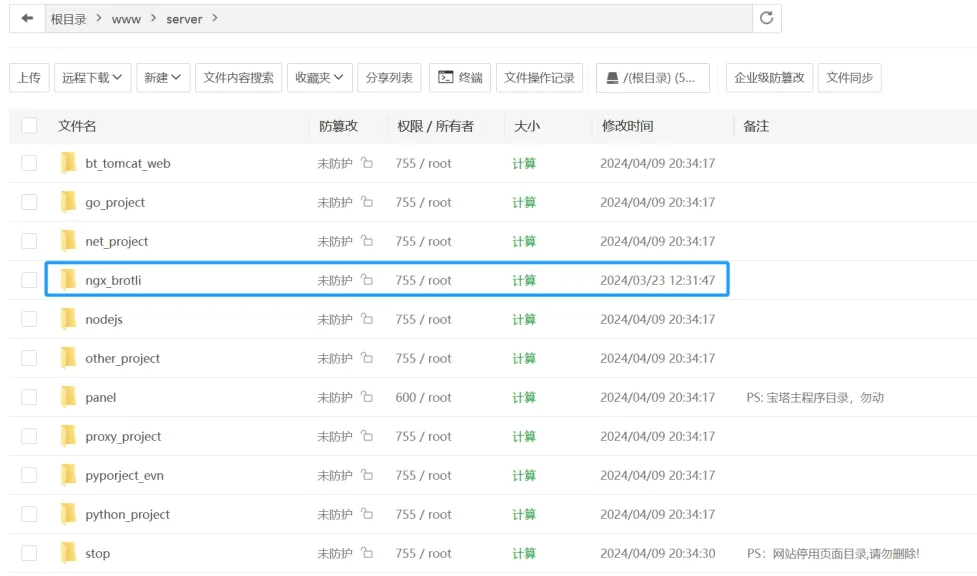This screenshot has height=576, width=977.
Task: Check the box for go_project row
Action: [29, 202]
